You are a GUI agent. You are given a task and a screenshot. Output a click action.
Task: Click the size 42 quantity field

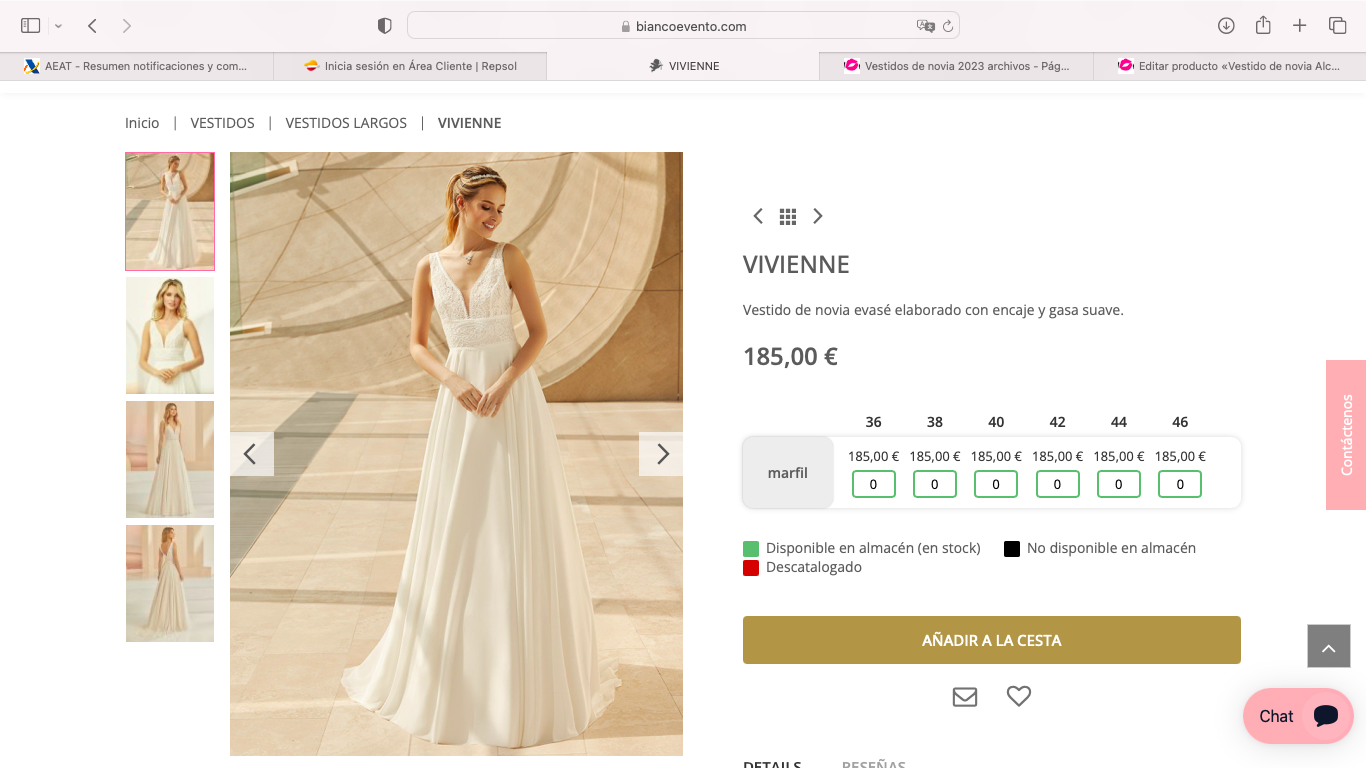(1057, 484)
